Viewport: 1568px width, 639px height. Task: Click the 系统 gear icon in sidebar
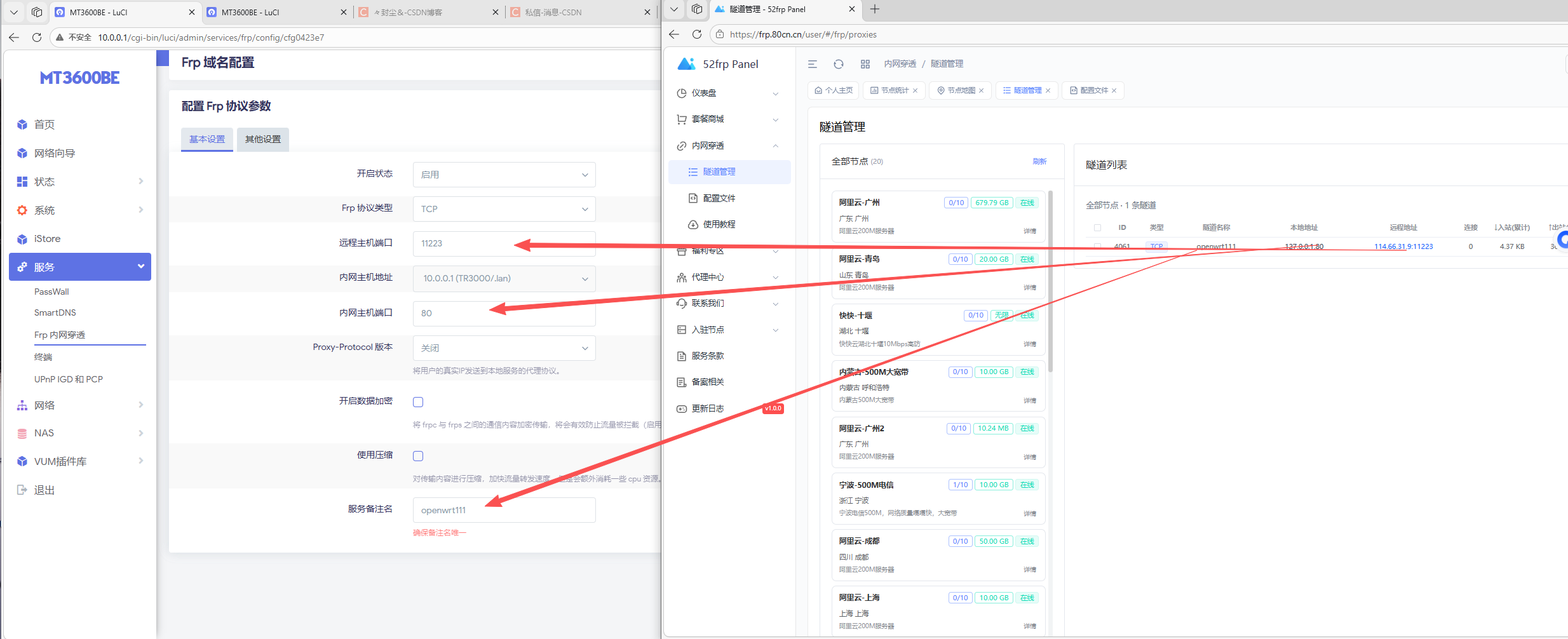point(22,210)
